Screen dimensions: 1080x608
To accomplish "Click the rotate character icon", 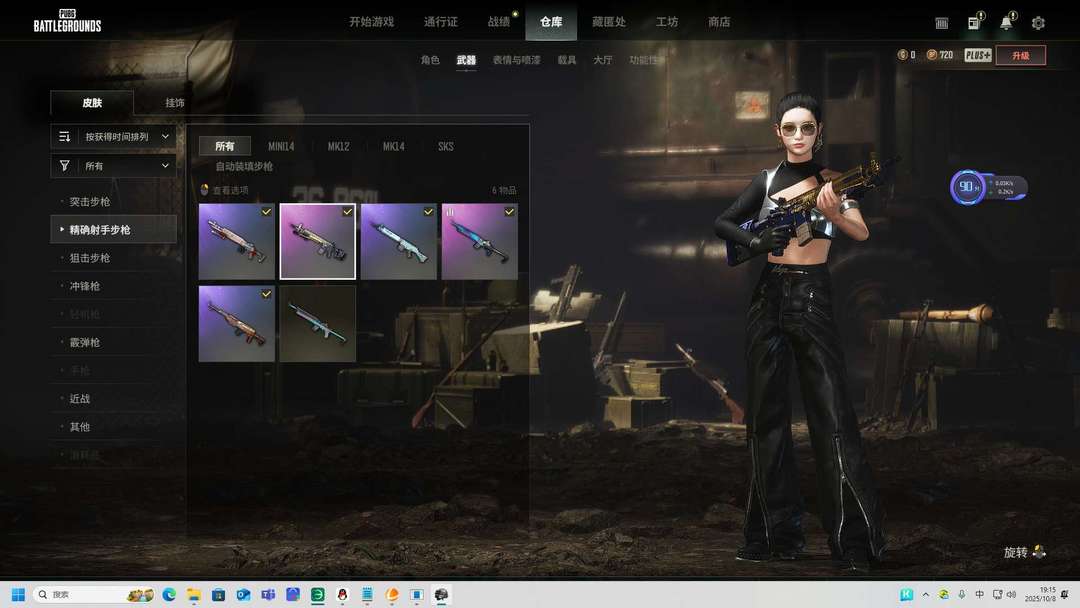I will [x=1039, y=552].
